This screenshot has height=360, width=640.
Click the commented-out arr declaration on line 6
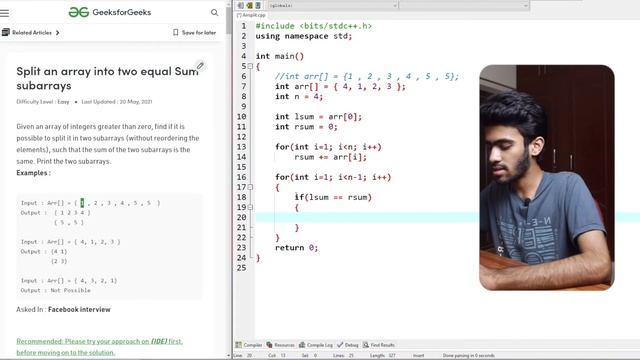[367, 76]
